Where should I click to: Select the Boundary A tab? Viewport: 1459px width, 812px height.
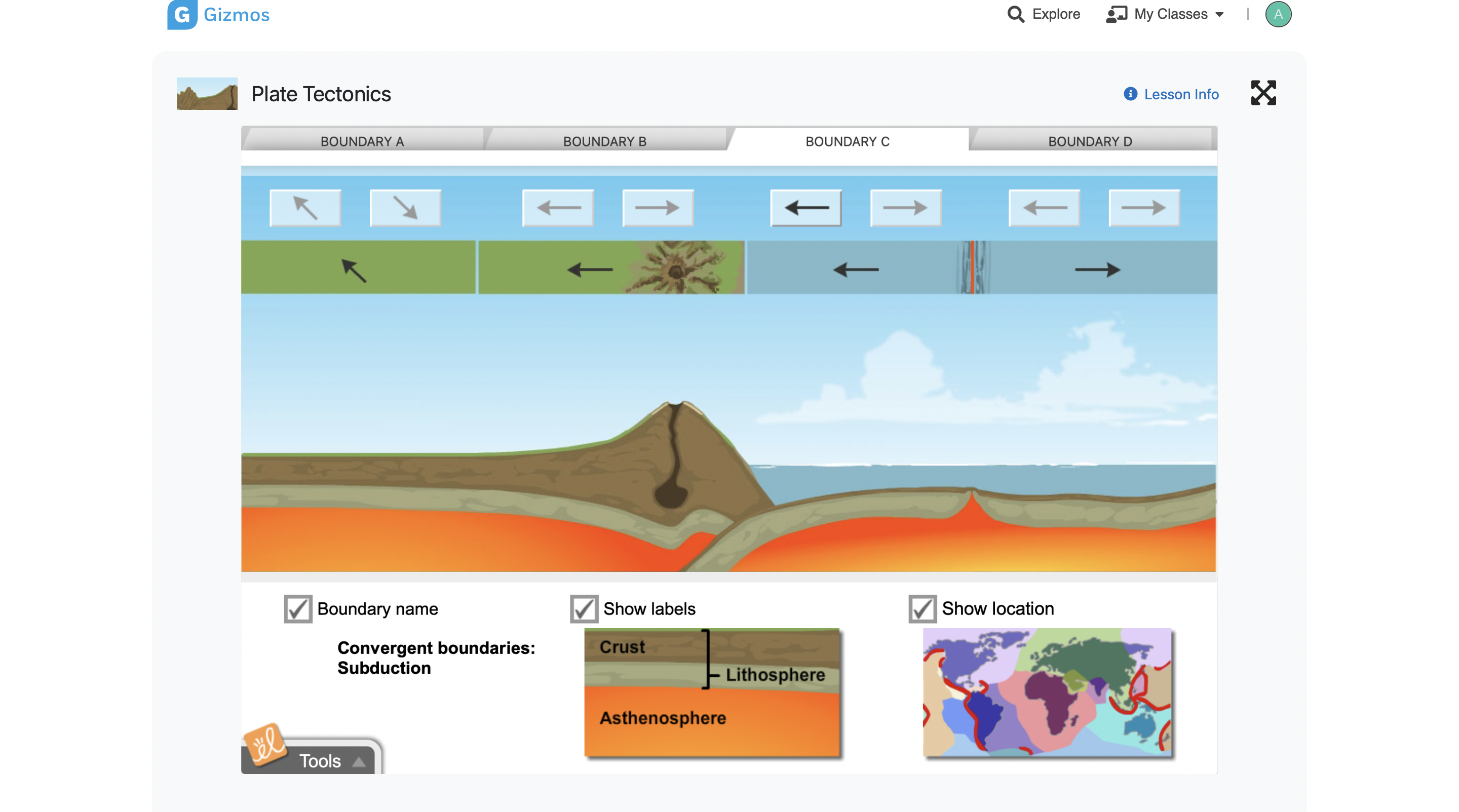[362, 140]
